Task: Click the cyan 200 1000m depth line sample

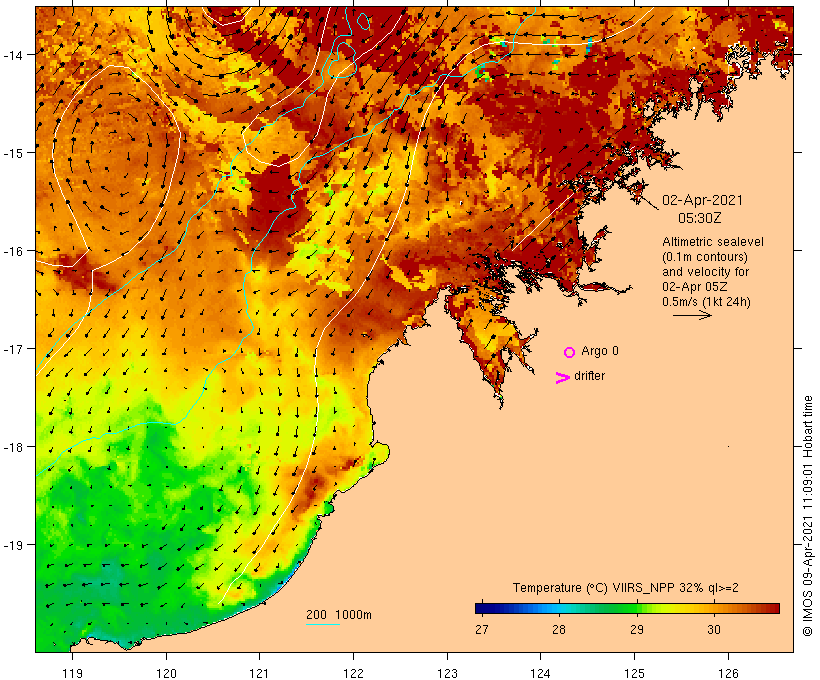Action: 323,624
